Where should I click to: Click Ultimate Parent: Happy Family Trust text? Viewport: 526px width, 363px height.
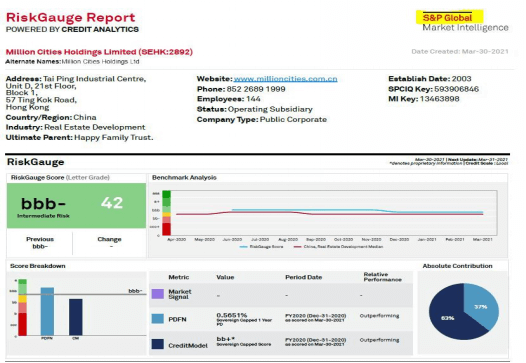pos(80,138)
